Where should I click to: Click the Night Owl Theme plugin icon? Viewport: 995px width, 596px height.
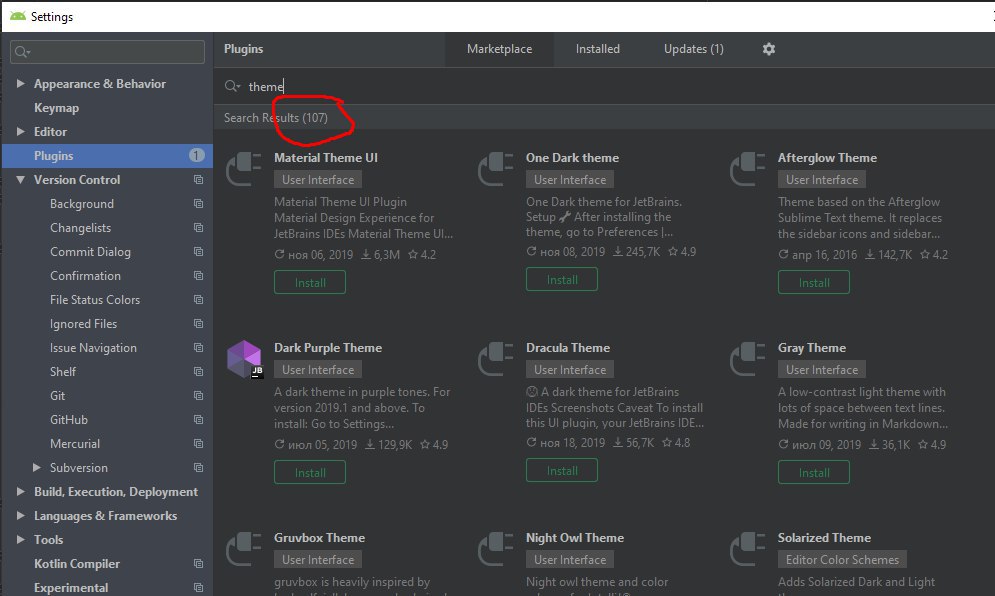click(496, 549)
